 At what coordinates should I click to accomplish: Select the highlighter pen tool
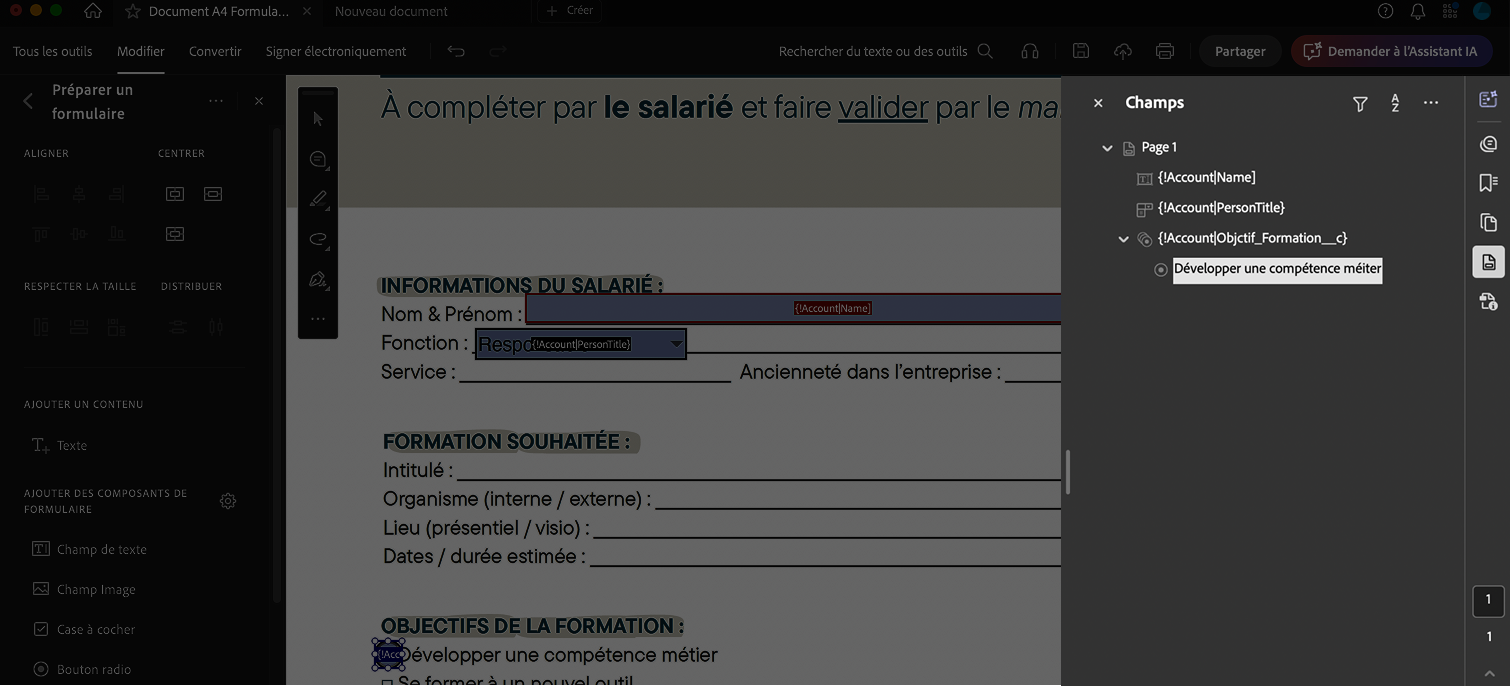click(318, 199)
